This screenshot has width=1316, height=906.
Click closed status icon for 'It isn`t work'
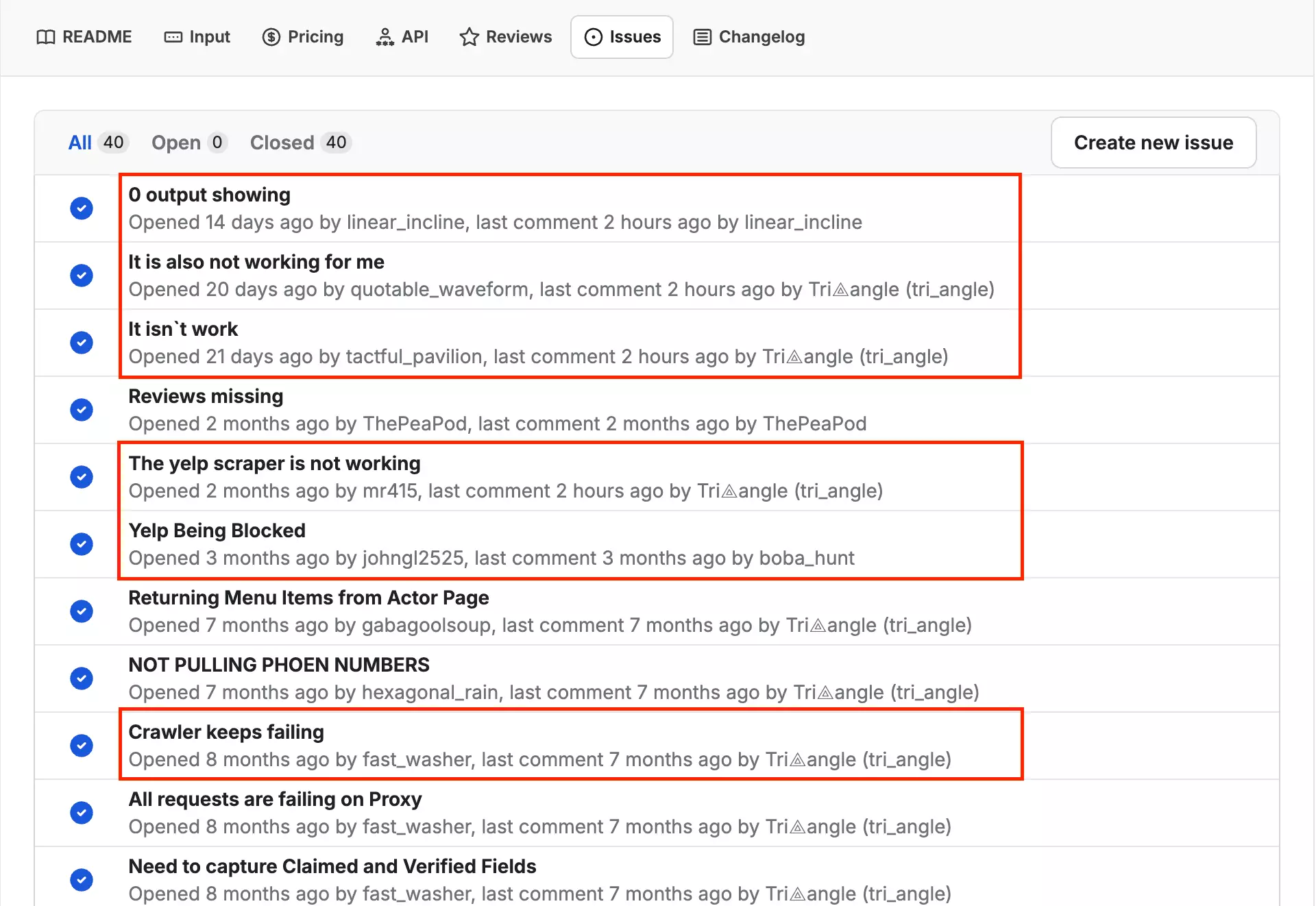[x=82, y=343]
